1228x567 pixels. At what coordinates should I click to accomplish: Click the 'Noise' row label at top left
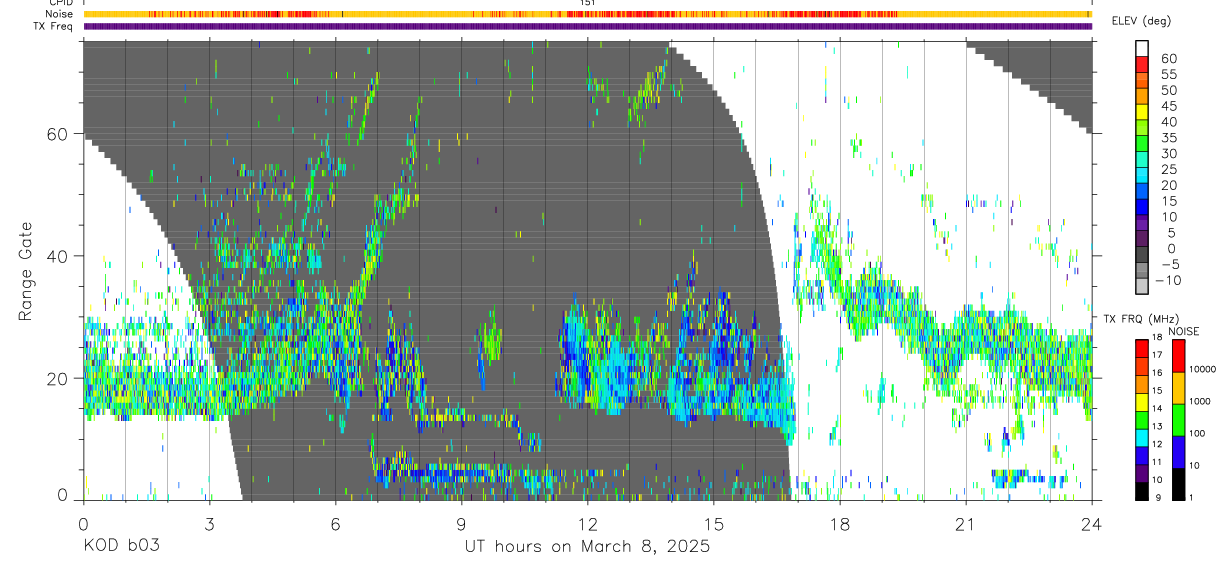click(61, 14)
